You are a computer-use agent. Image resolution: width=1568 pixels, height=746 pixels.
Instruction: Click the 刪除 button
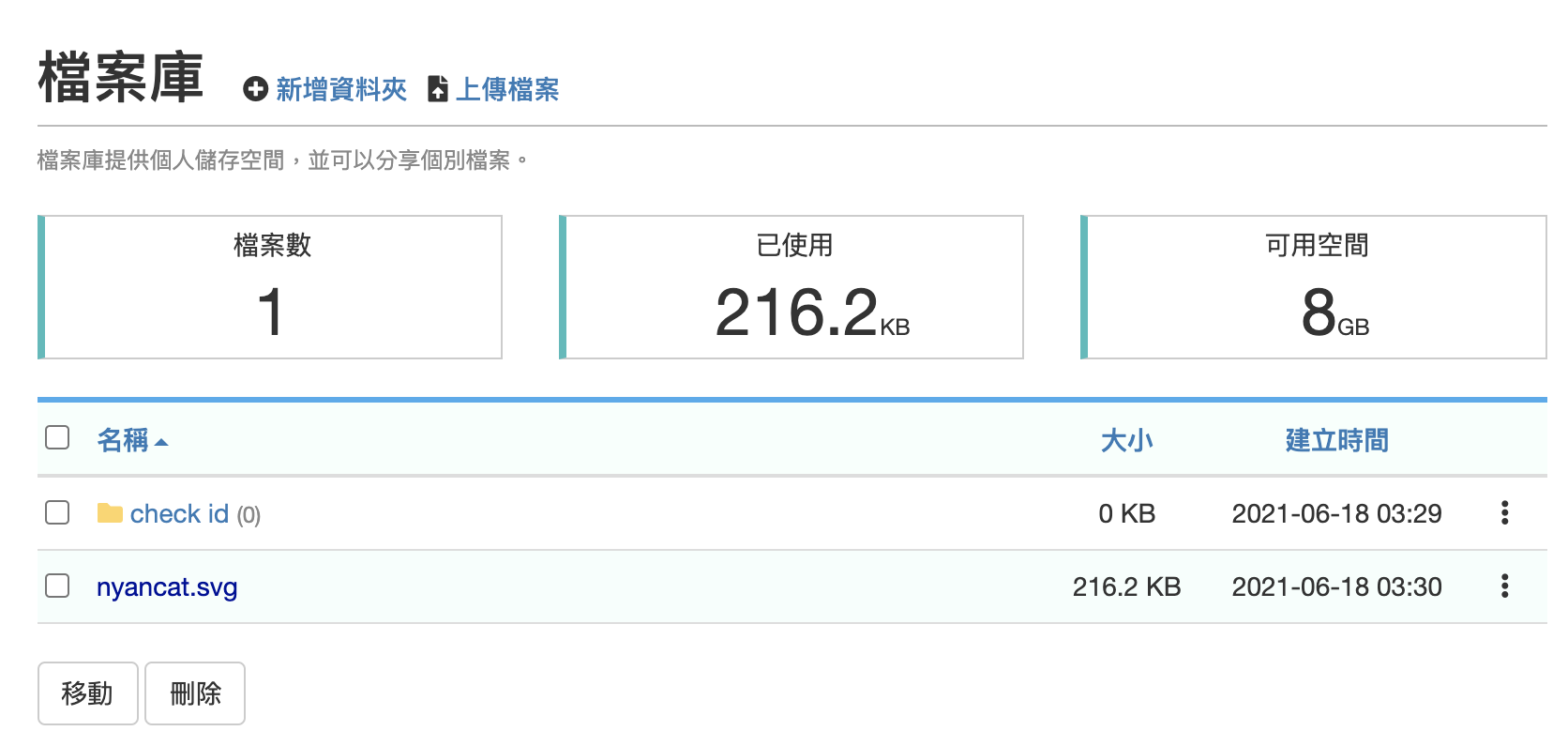coord(195,693)
